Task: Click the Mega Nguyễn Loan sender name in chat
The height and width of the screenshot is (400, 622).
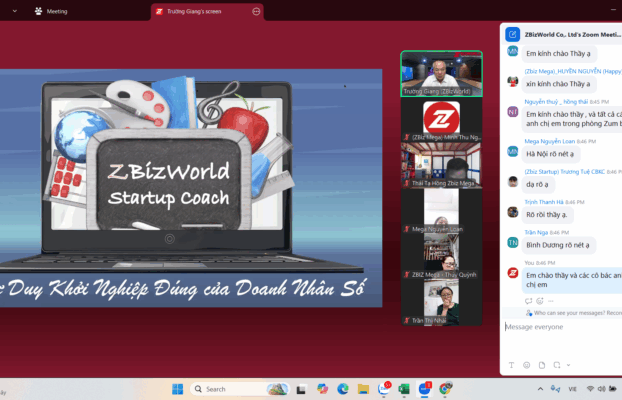Action: pos(549,141)
